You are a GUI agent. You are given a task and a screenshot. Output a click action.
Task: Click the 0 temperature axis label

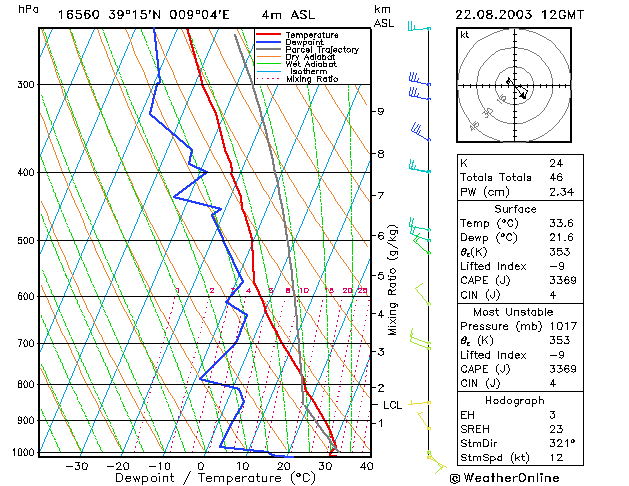(201, 466)
